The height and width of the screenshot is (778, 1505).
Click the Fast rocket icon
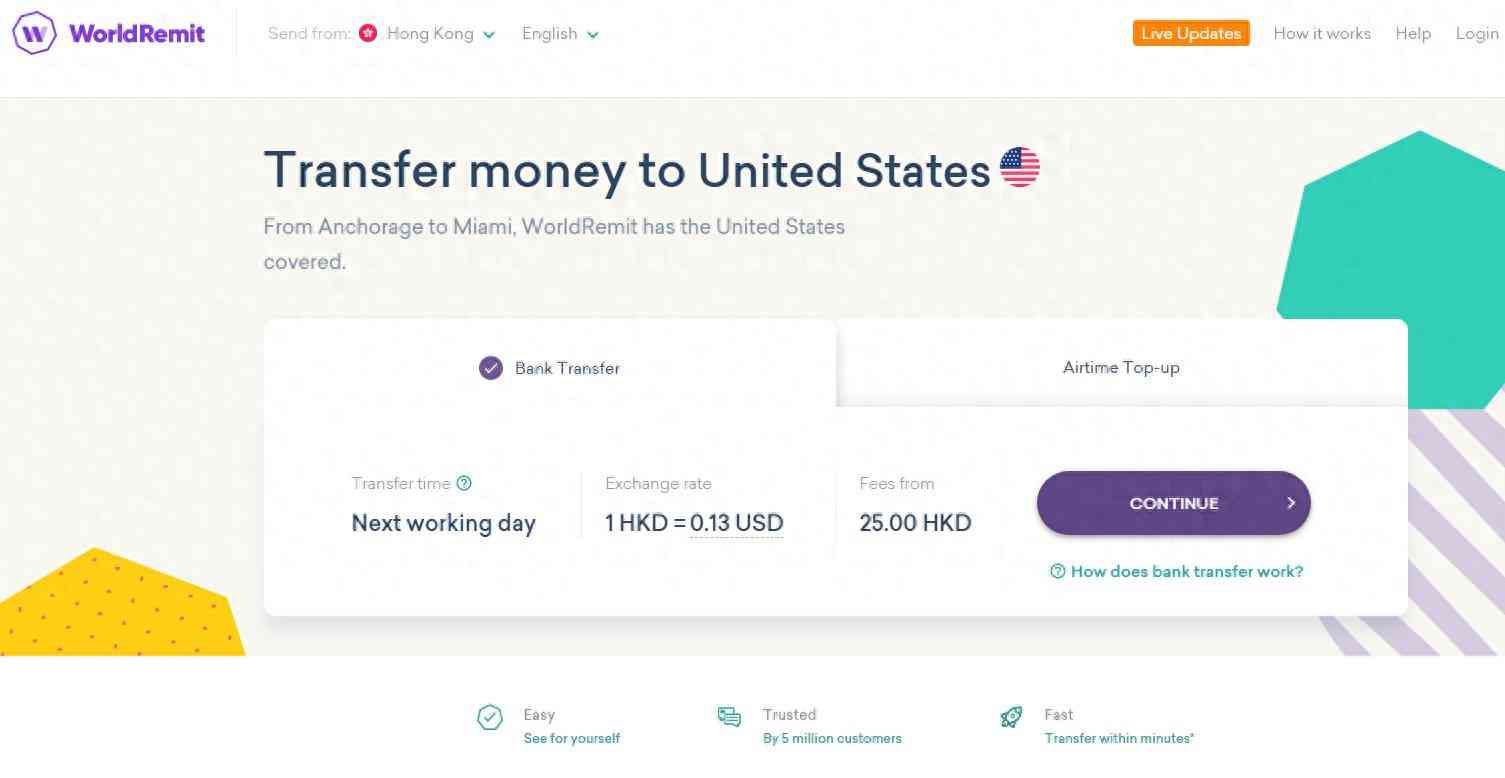pyautogui.click(x=1011, y=716)
